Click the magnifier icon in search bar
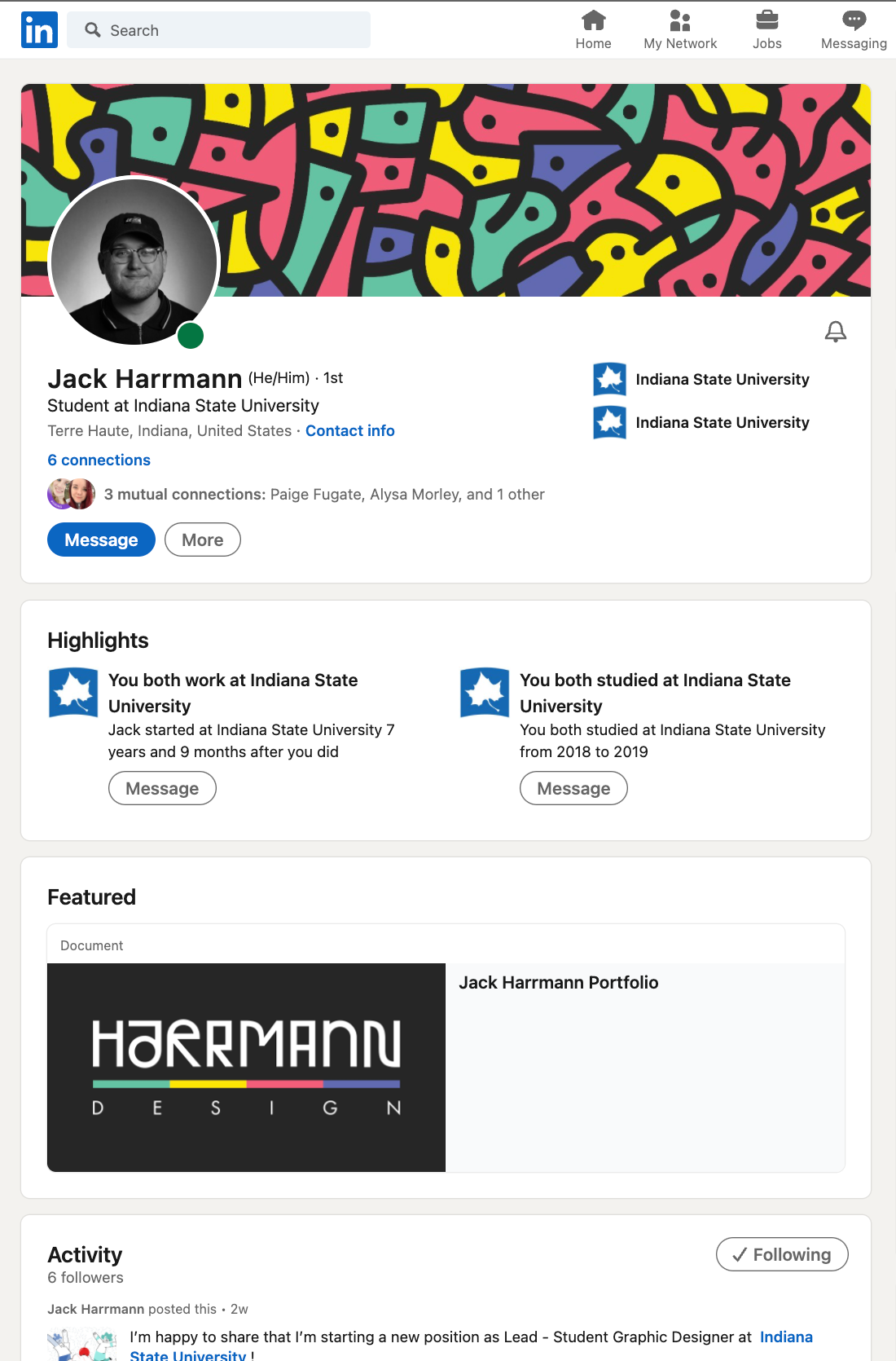The width and height of the screenshot is (896, 1361). tap(93, 30)
